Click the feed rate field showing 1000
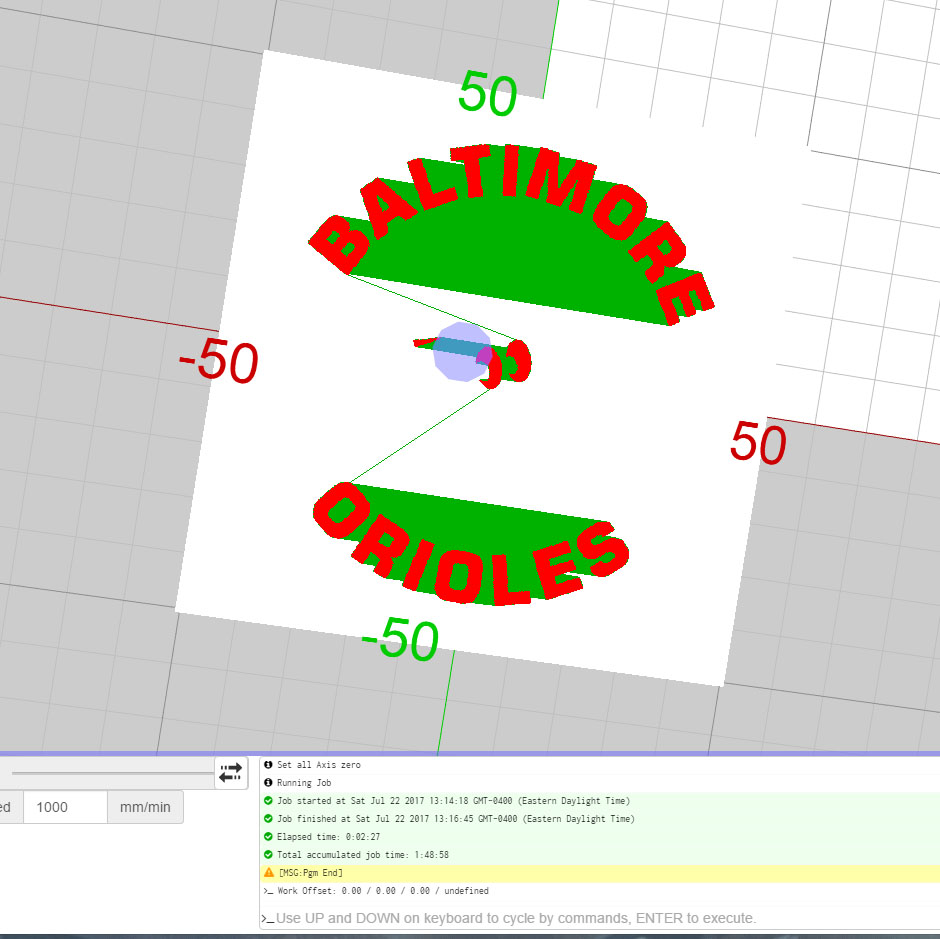This screenshot has height=939, width=940. [65, 807]
